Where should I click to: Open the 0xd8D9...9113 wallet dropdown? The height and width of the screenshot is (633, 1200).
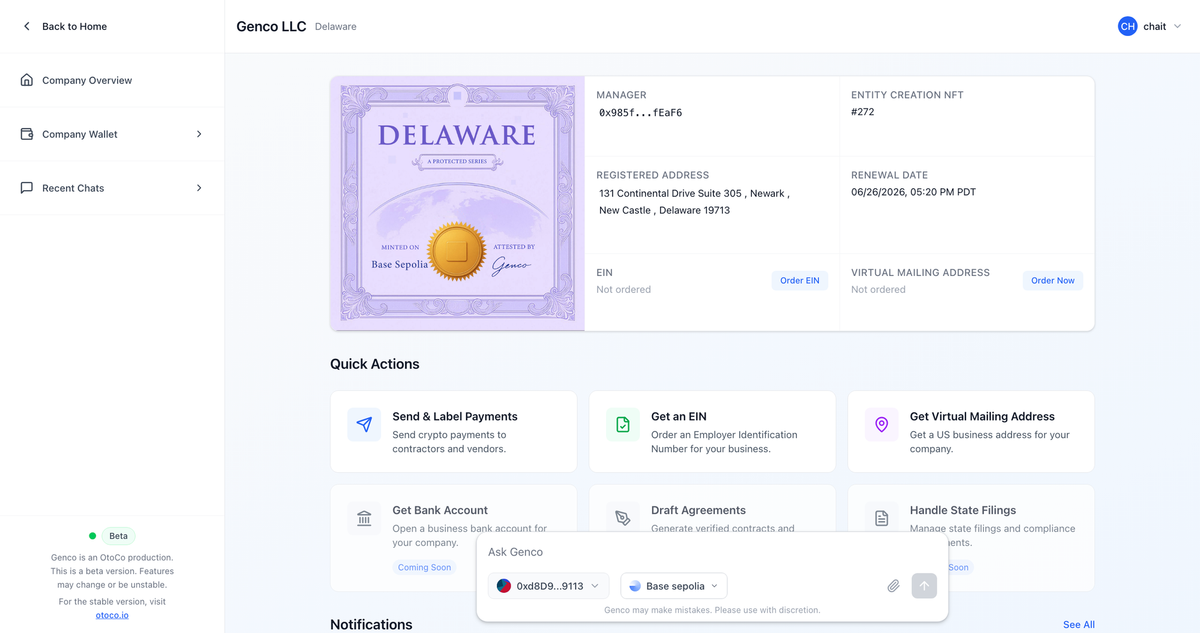tap(548, 585)
